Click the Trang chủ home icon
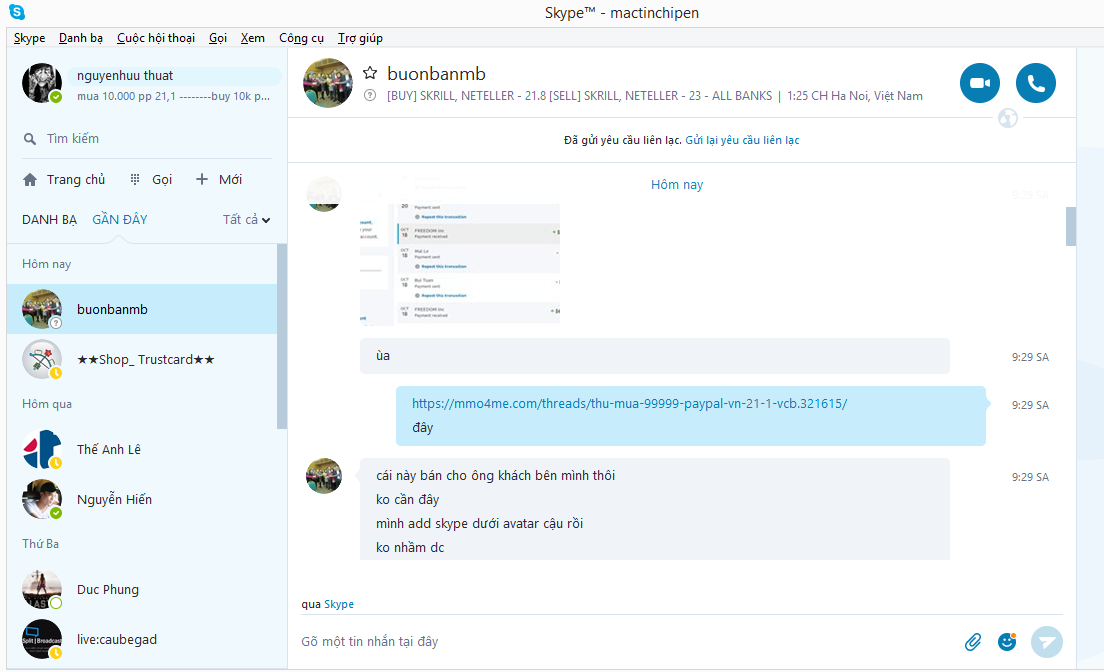1104x672 pixels. pyautogui.click(x=30, y=180)
